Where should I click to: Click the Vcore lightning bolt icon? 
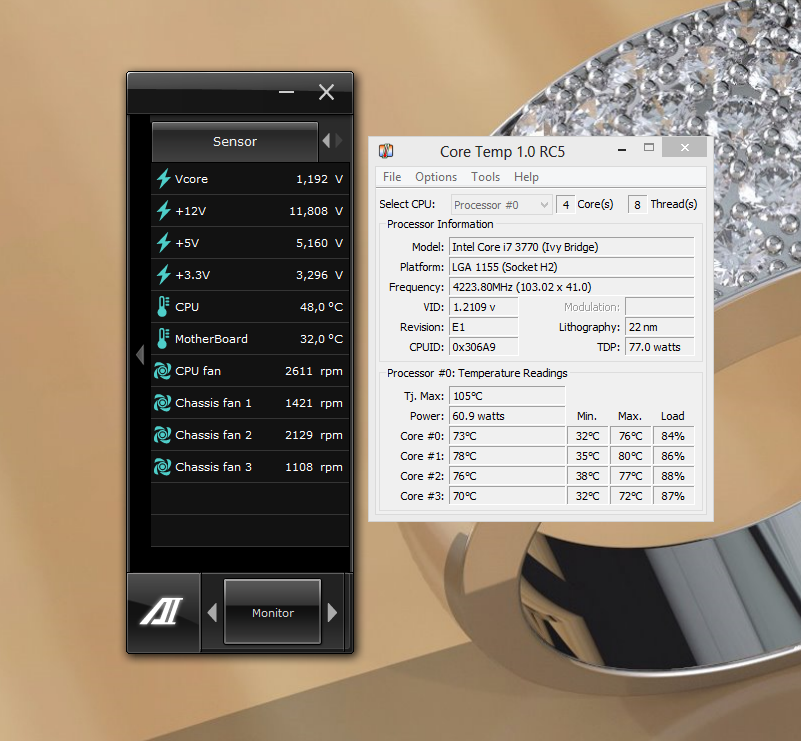(163, 179)
